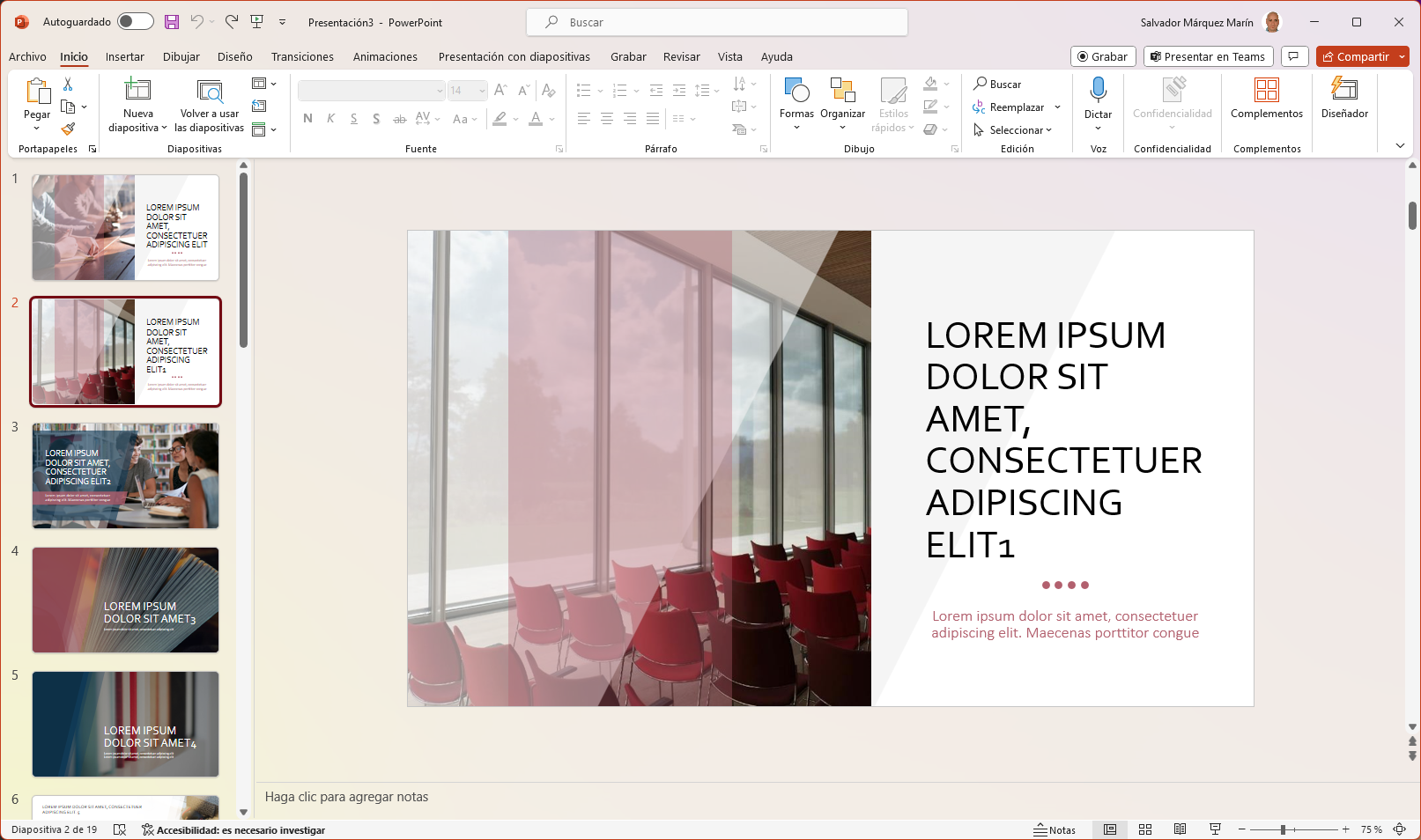Start slideshow from status bar
The image size is (1421, 840).
coord(1215,829)
